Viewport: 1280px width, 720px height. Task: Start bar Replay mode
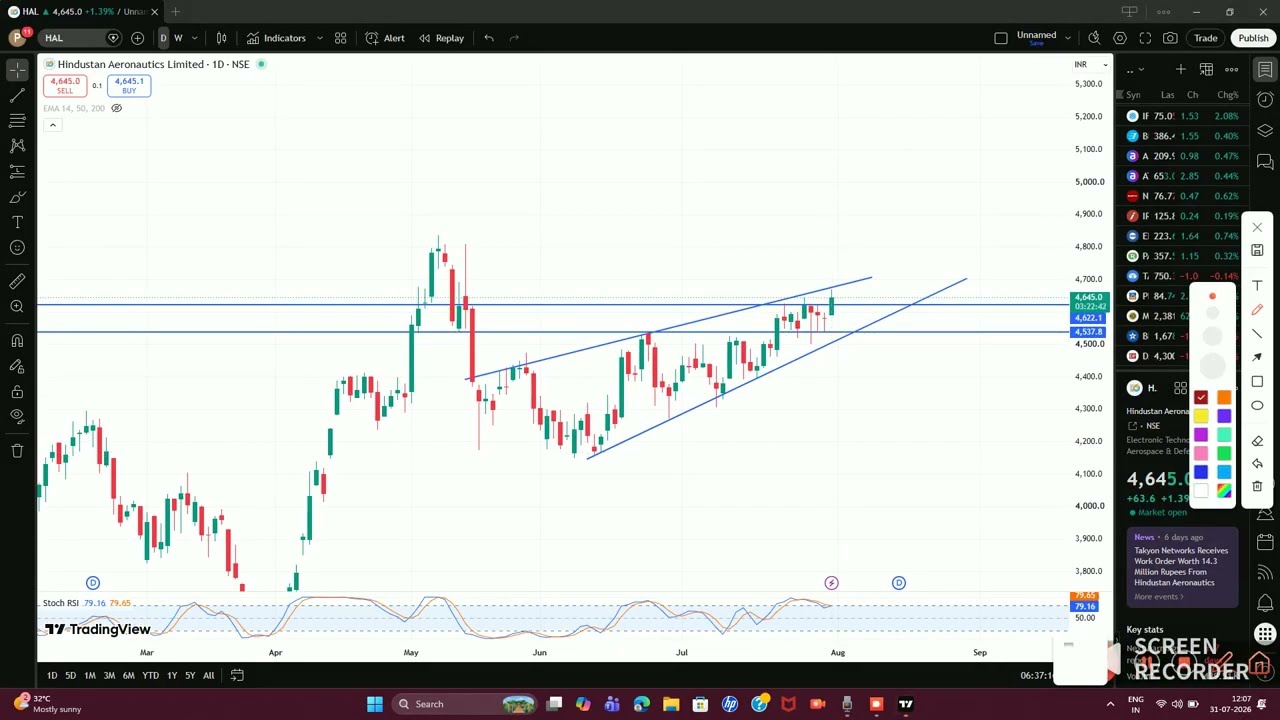[441, 38]
